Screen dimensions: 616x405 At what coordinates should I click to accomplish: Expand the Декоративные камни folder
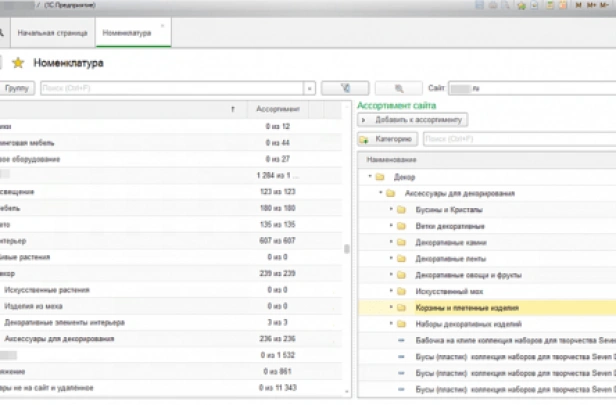(390, 243)
